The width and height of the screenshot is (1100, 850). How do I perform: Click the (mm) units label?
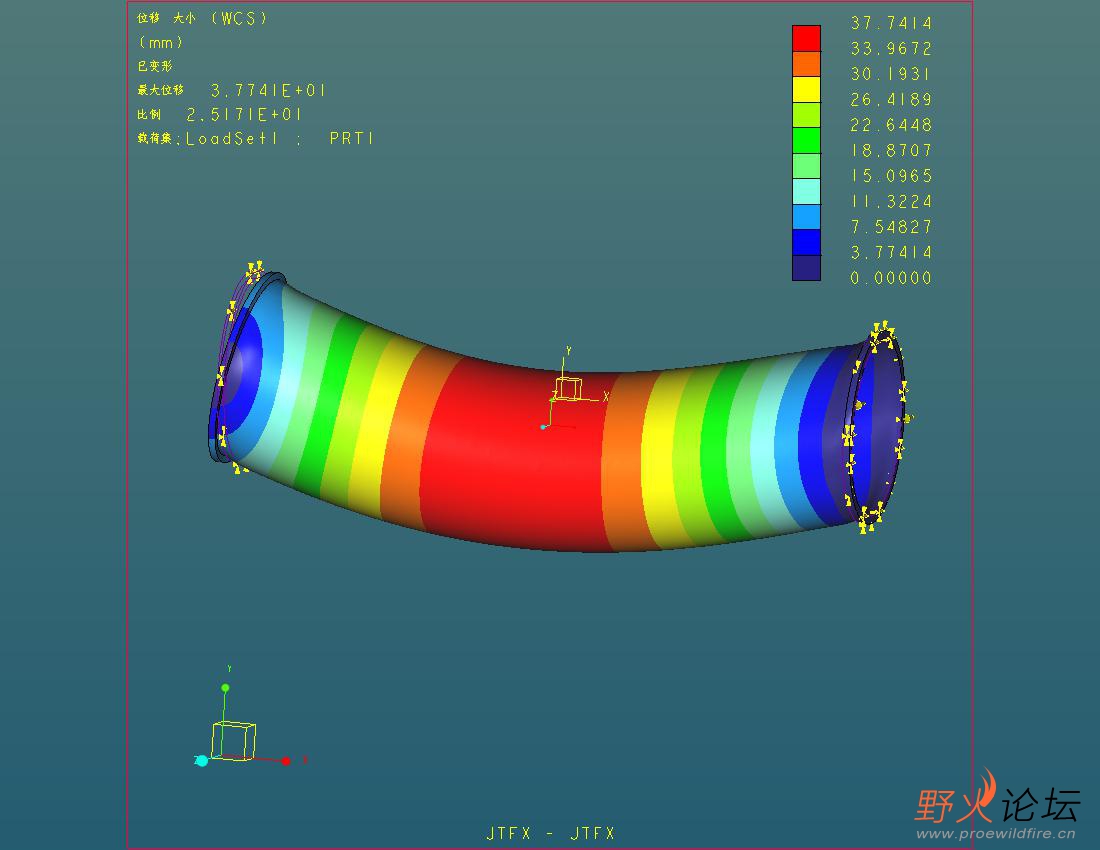pos(161,43)
